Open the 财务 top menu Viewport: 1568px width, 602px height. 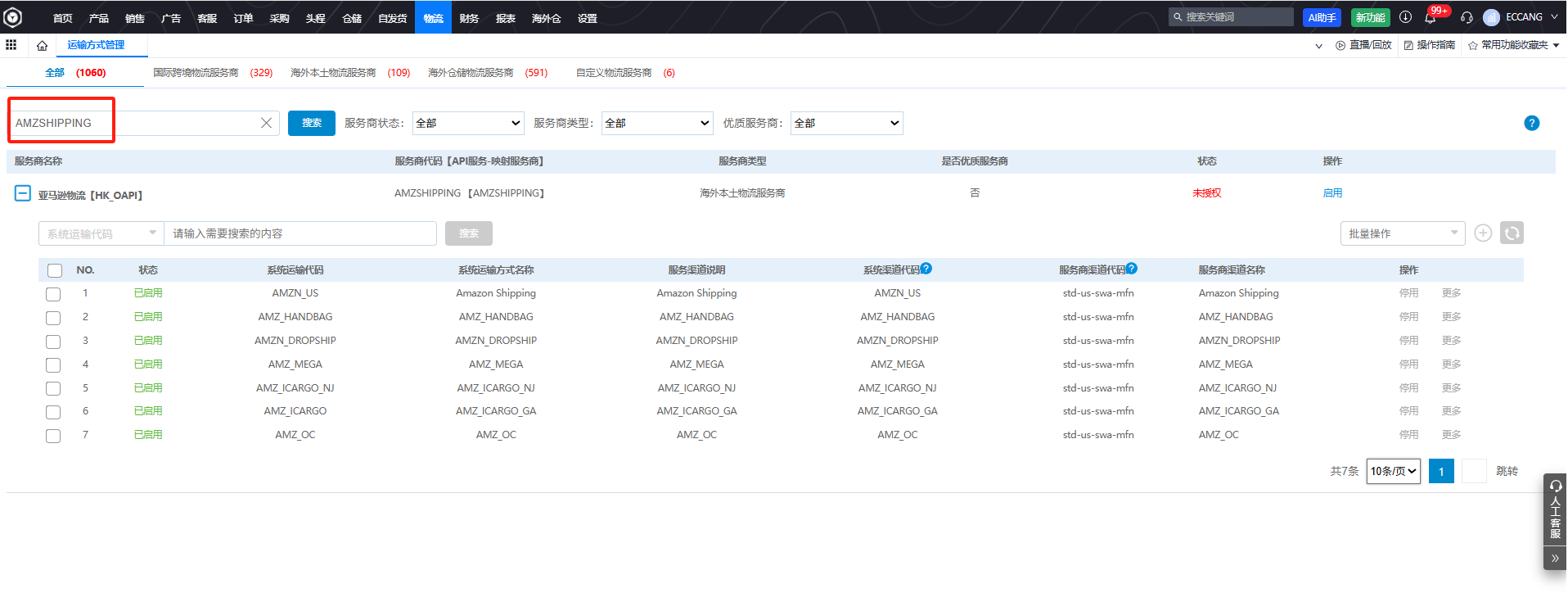coord(469,18)
